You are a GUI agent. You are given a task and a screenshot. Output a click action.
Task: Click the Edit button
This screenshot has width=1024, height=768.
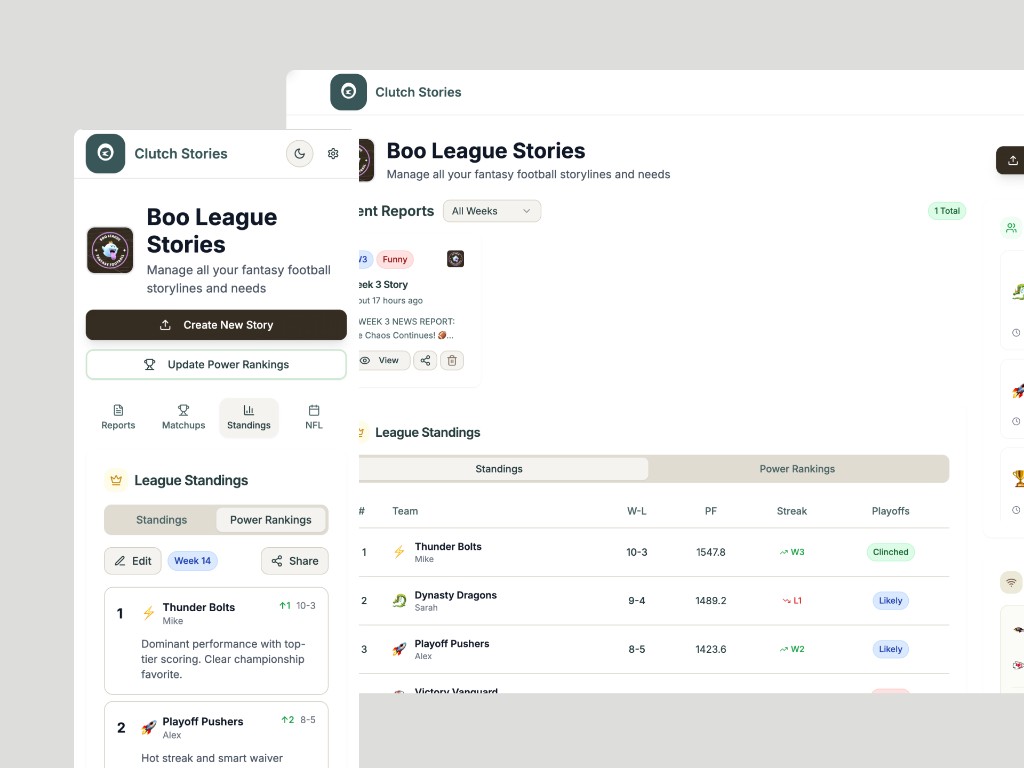pos(133,561)
